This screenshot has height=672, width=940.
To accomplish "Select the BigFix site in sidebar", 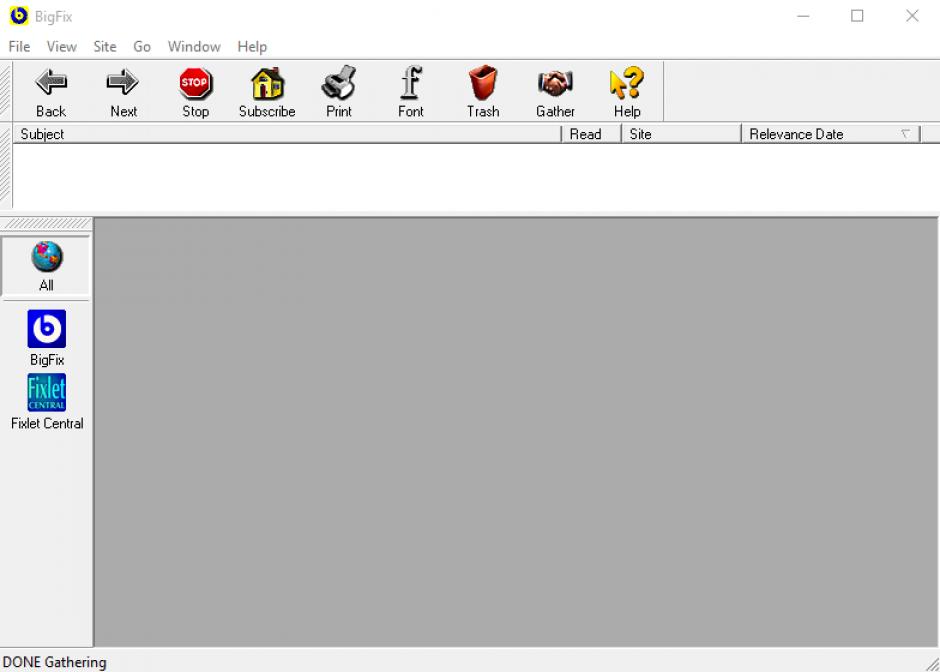I will pyautogui.click(x=47, y=337).
